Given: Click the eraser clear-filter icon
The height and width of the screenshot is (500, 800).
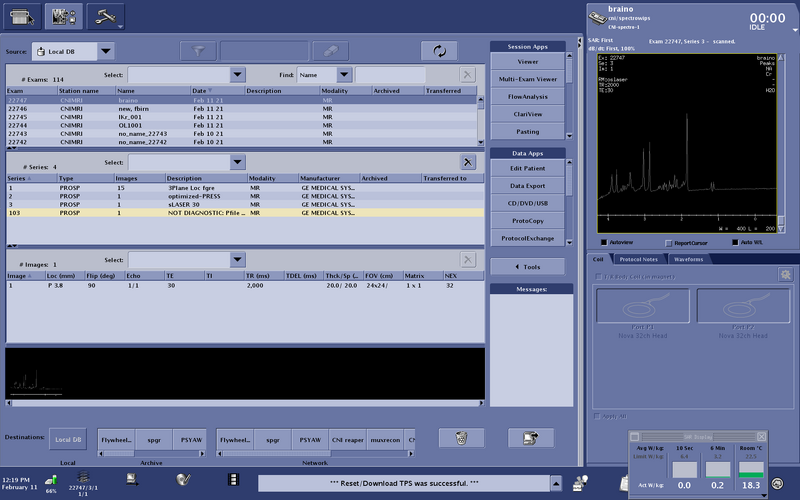Looking at the screenshot, I should coord(331,51).
